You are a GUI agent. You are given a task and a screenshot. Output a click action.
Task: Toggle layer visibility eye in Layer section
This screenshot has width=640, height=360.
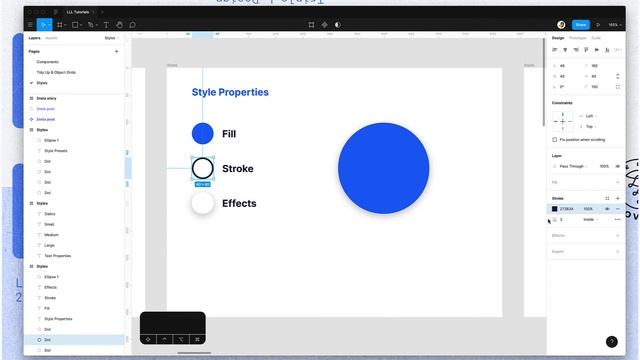point(618,166)
